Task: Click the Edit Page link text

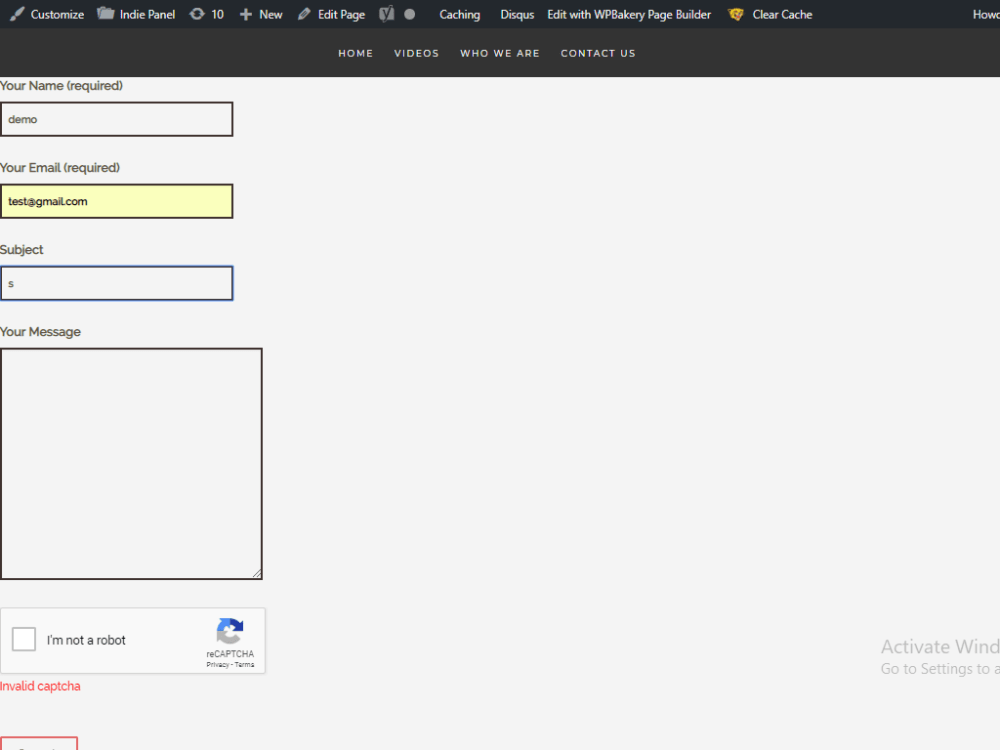Action: point(341,14)
